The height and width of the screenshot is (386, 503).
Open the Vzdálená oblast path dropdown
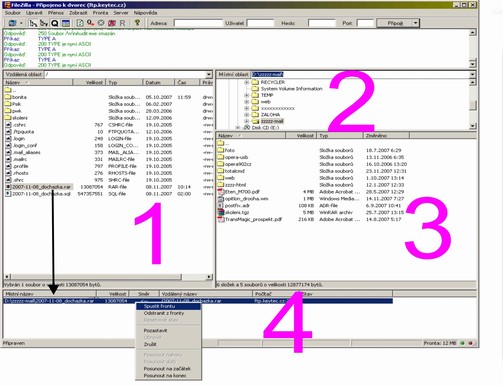point(209,74)
